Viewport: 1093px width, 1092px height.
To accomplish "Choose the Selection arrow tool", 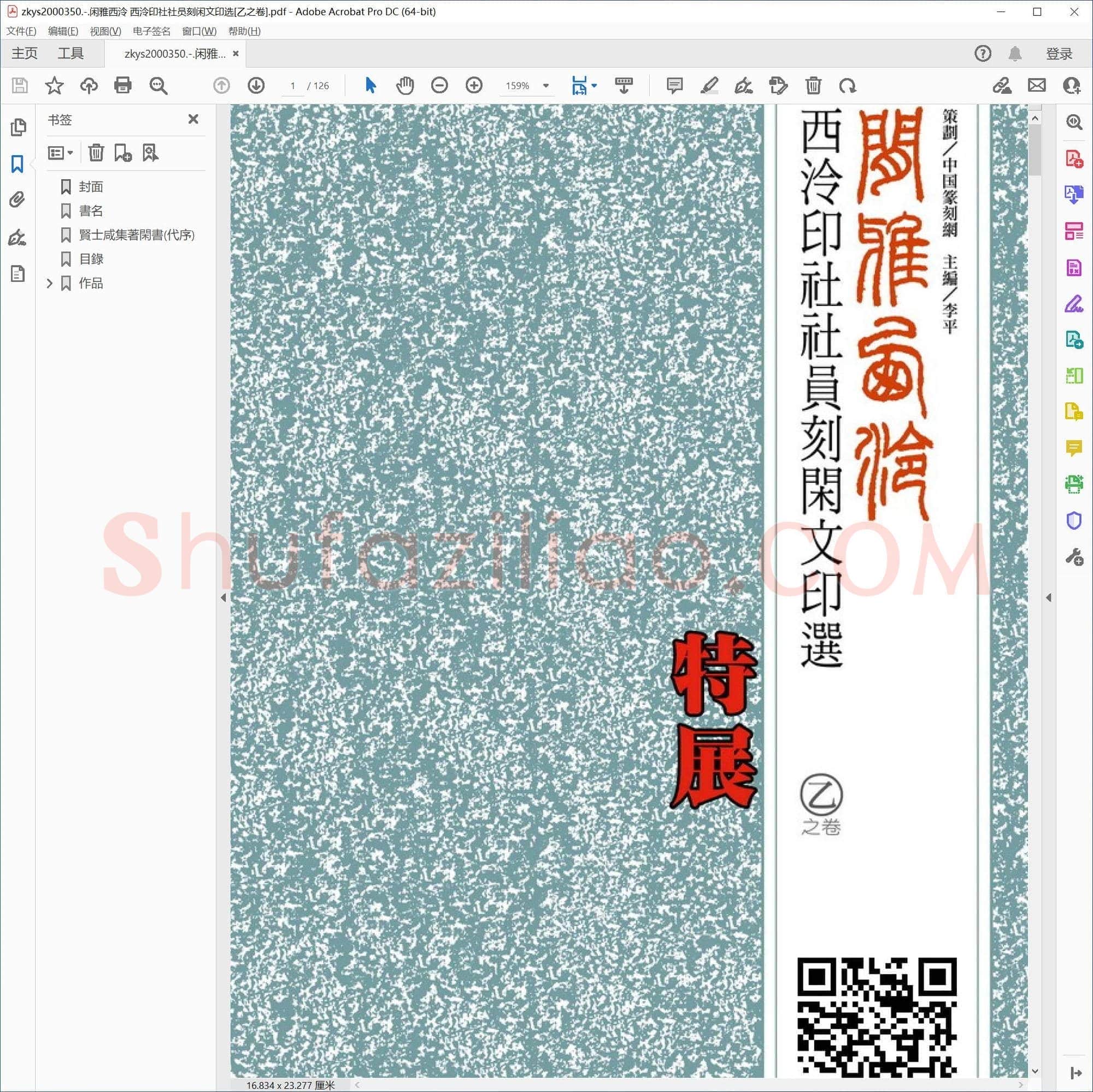I will pyautogui.click(x=371, y=85).
